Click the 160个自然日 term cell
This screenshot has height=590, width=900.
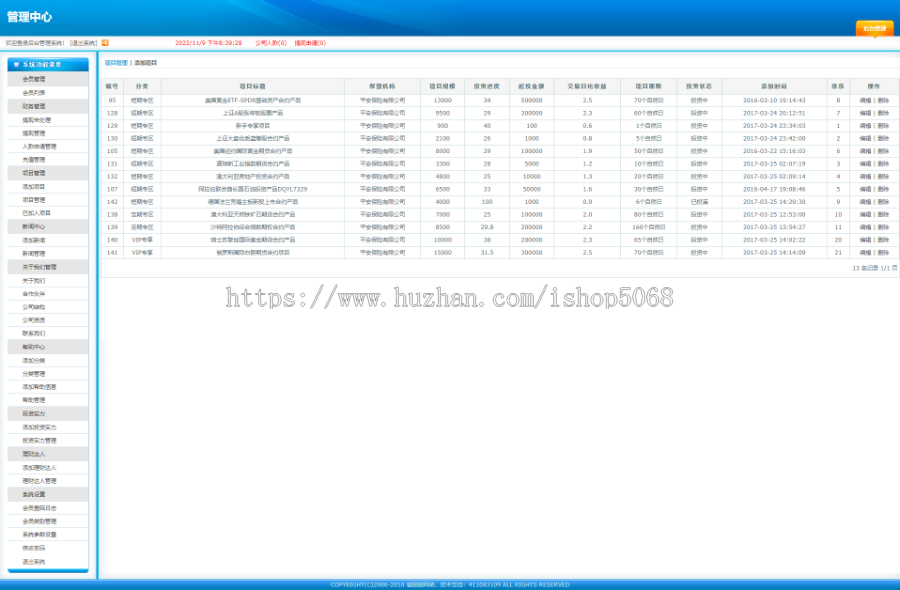pyautogui.click(x=649, y=227)
